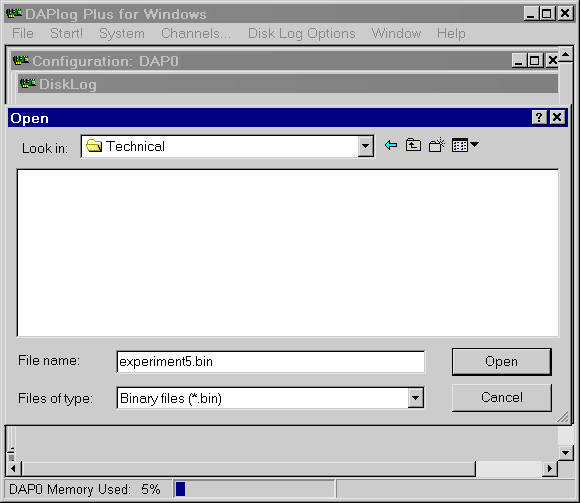Click the DAP0 Memory Used 5% status text
580x503 pixels.
point(84,489)
